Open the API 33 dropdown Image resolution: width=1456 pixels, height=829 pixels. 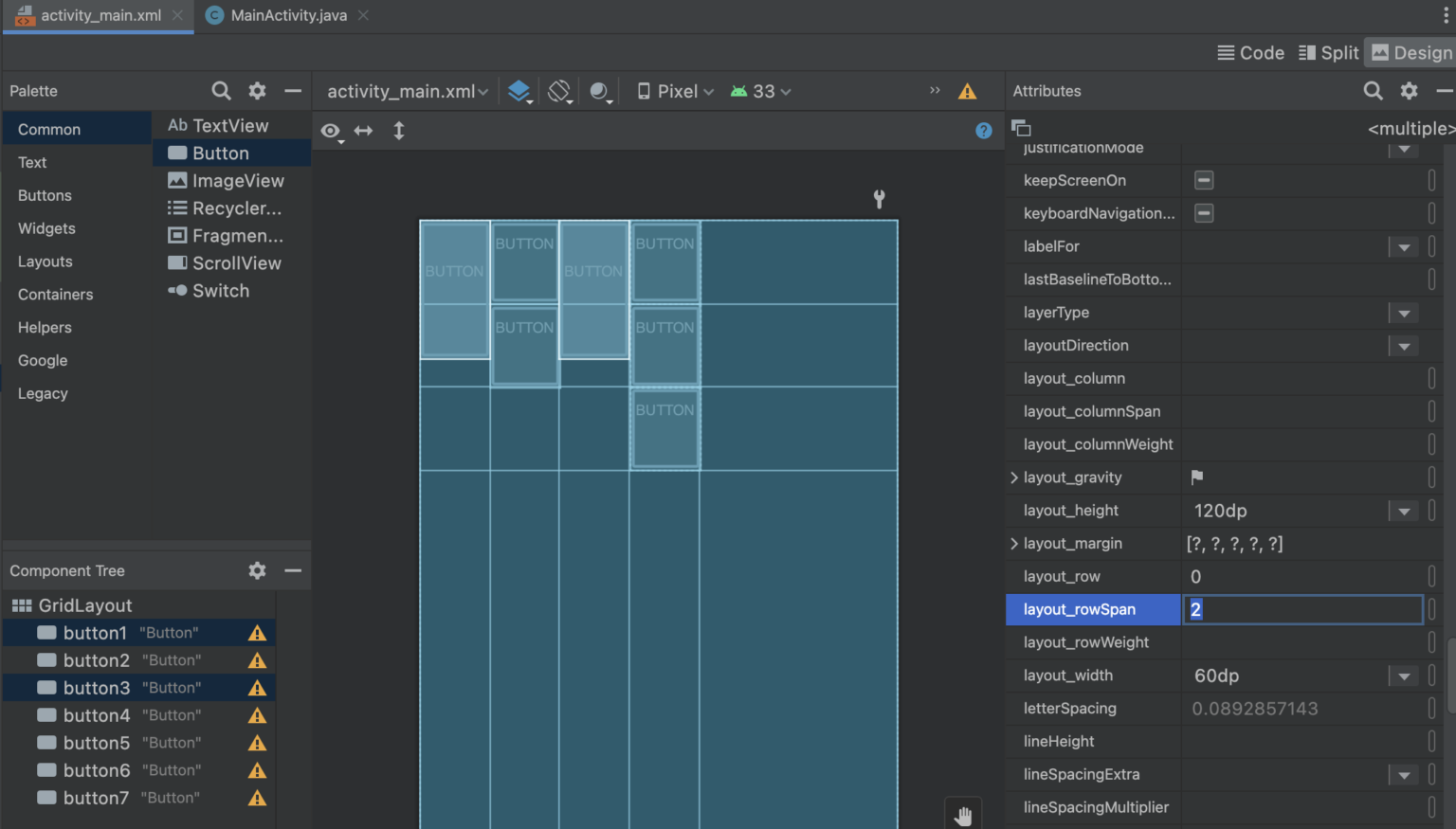pos(758,91)
